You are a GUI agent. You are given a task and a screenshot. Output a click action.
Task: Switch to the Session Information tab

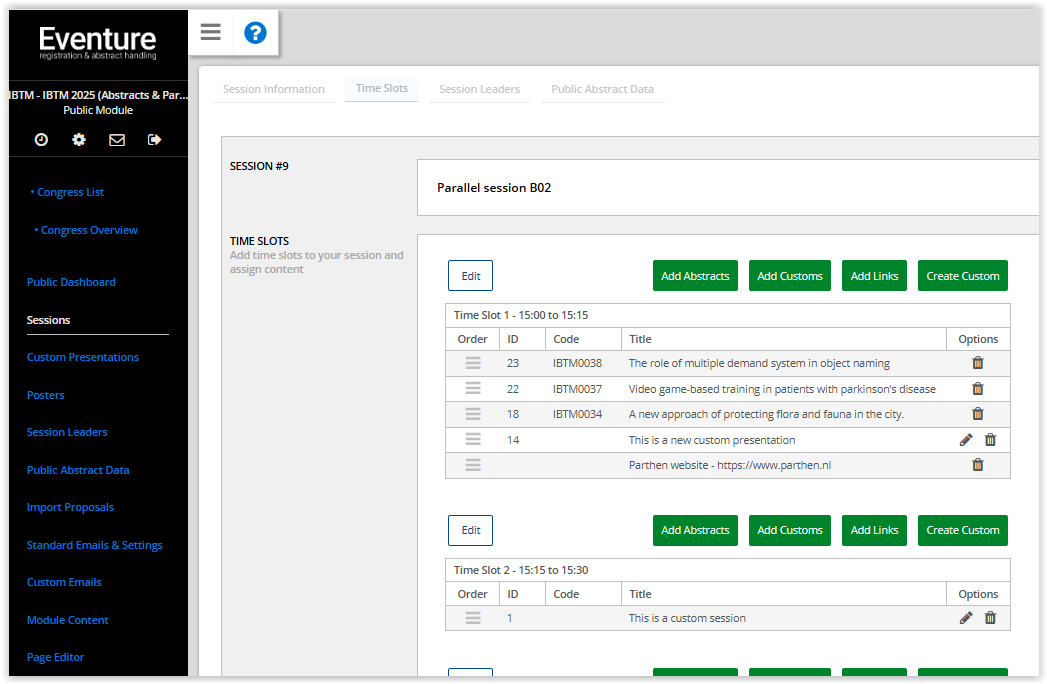click(x=273, y=89)
